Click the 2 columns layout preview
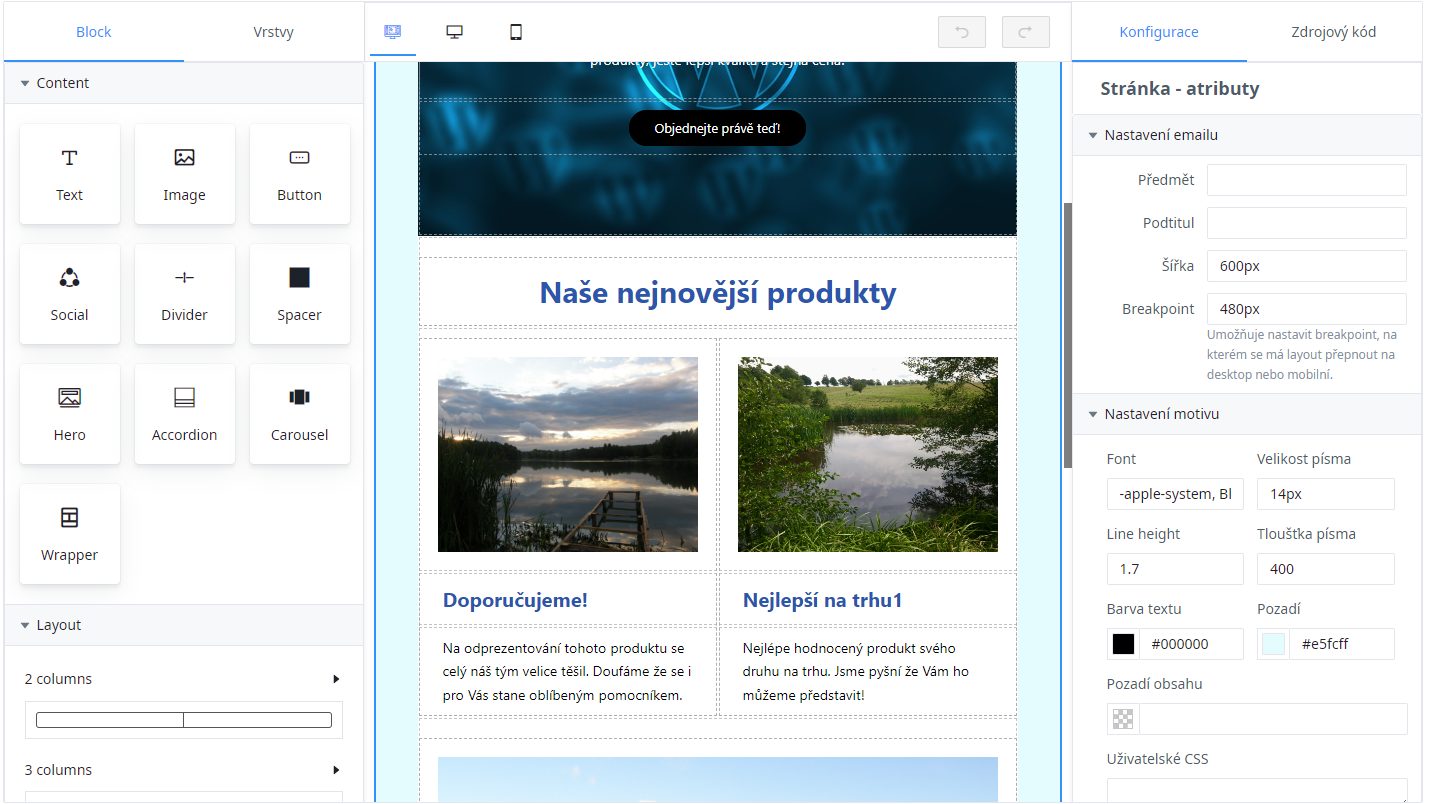 tap(184, 720)
